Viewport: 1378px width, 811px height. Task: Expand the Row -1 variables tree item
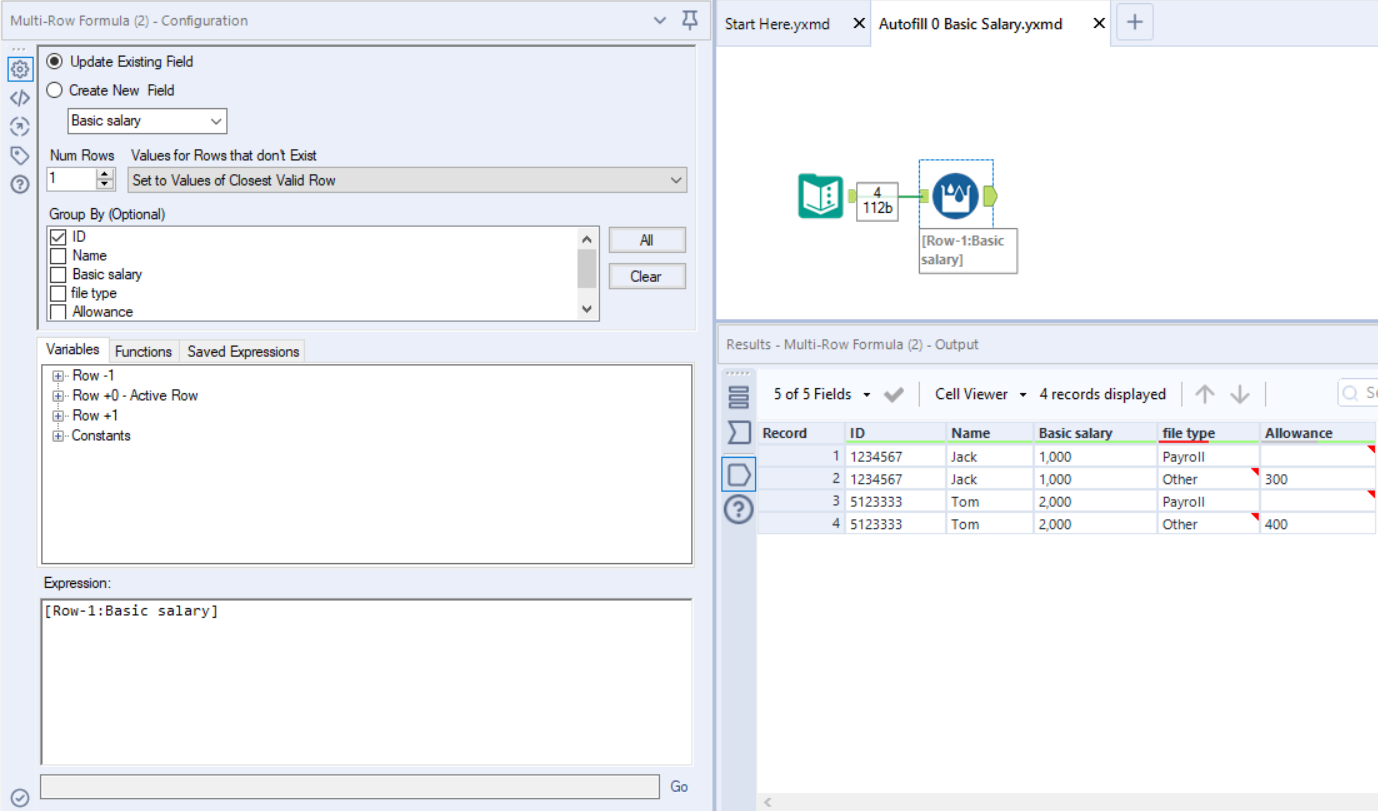pyautogui.click(x=59, y=375)
